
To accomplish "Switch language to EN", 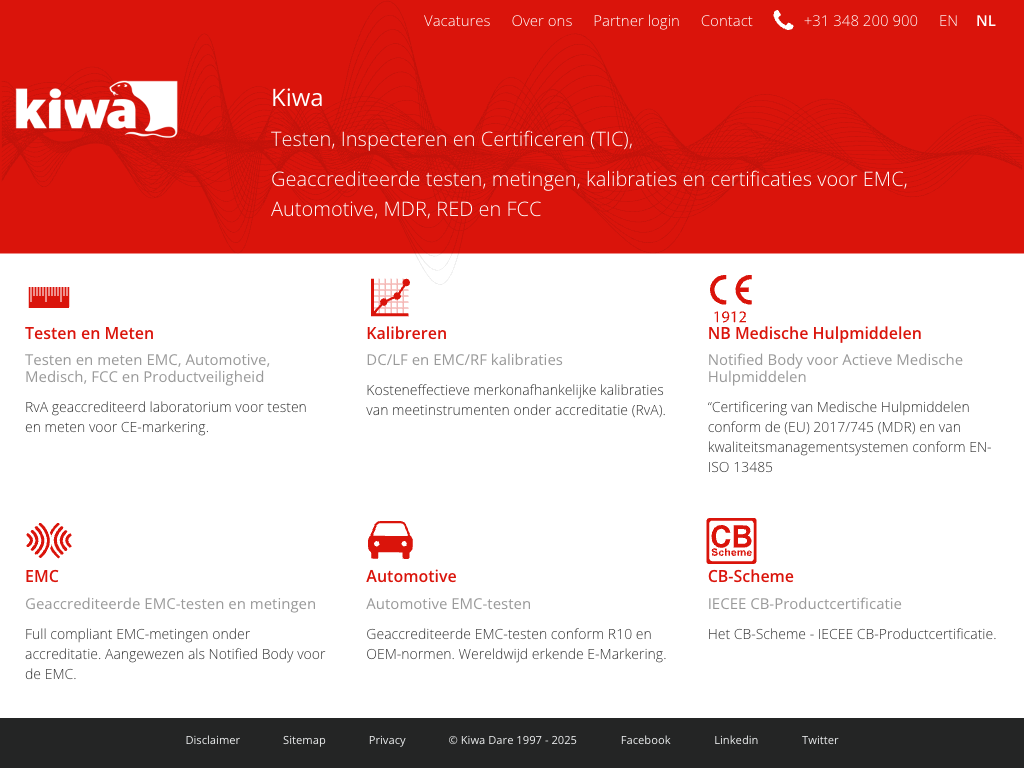I will pos(948,20).
